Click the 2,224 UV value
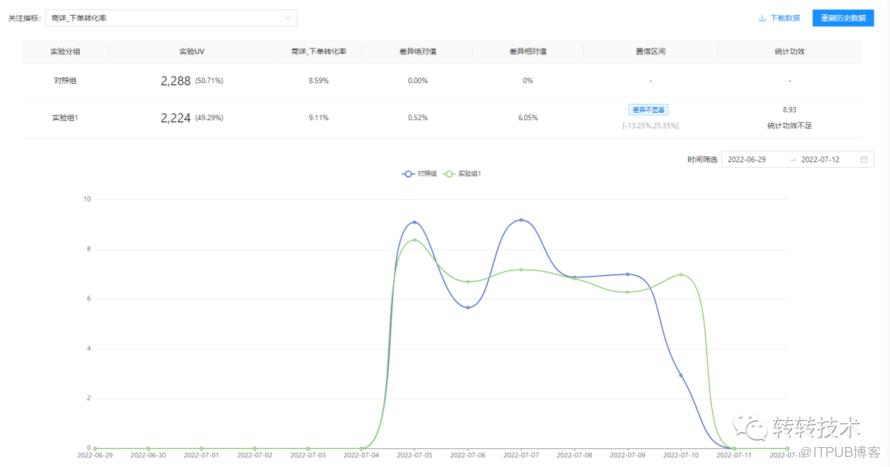The width and height of the screenshot is (890, 467). 175,117
